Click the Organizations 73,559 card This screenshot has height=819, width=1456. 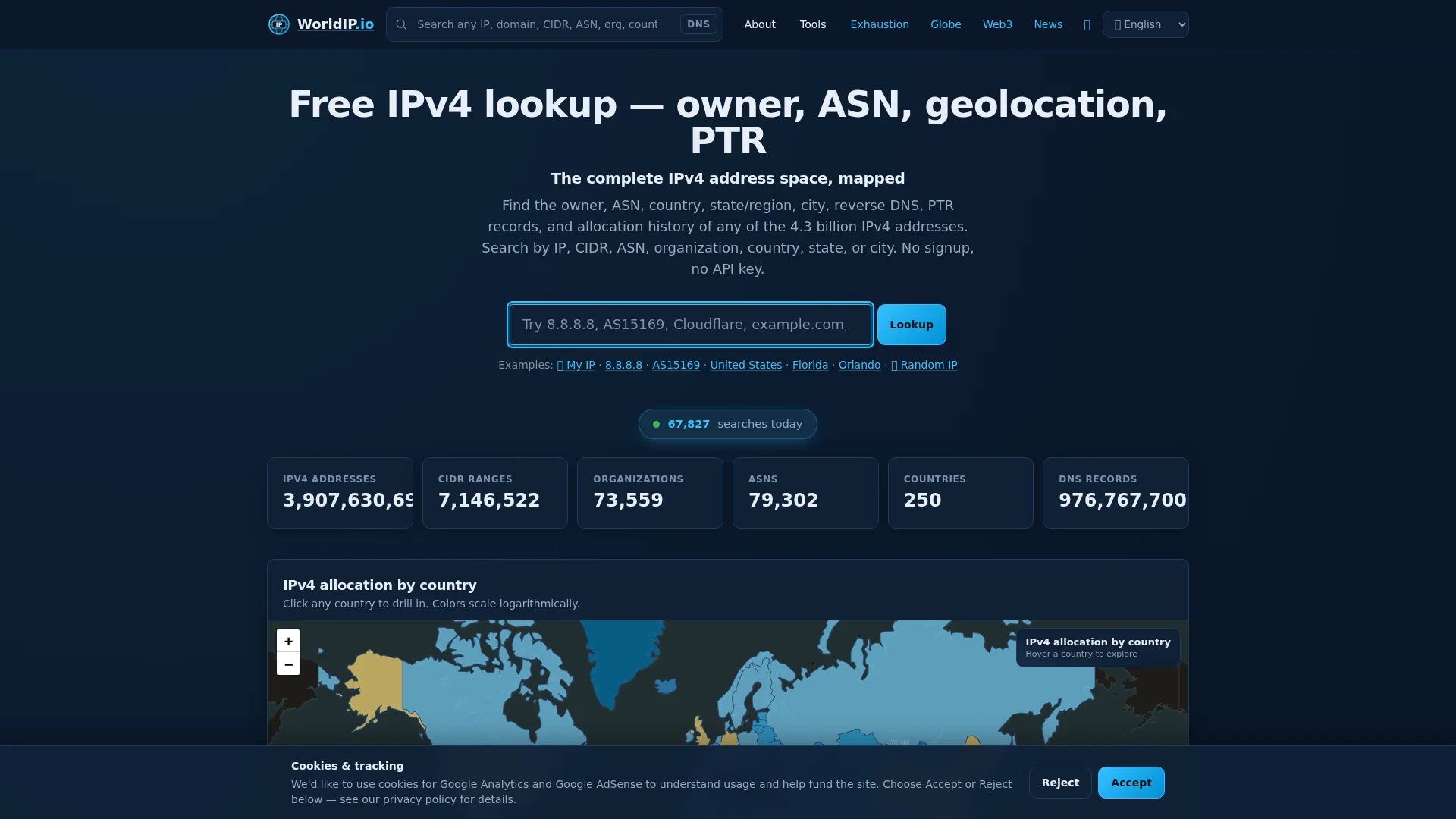point(650,493)
